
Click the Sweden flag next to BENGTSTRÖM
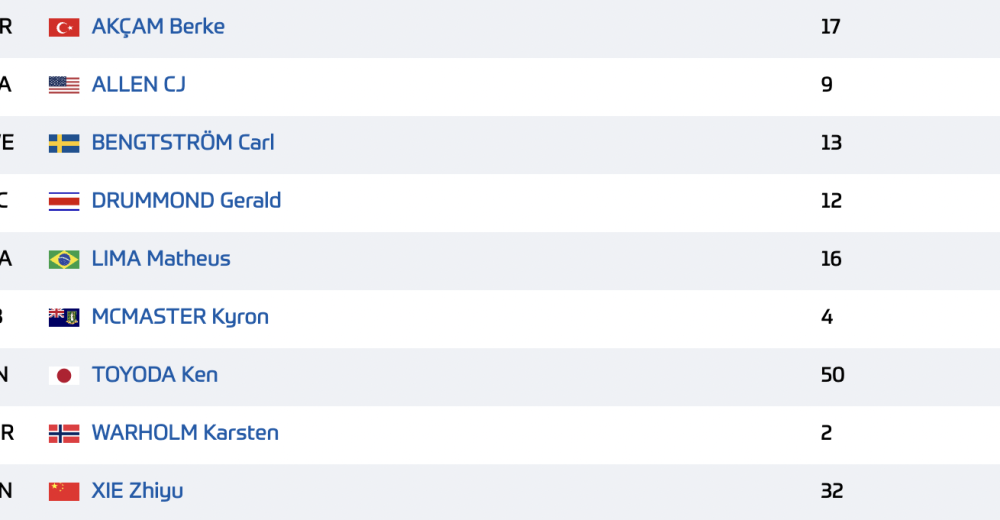pyautogui.click(x=64, y=143)
